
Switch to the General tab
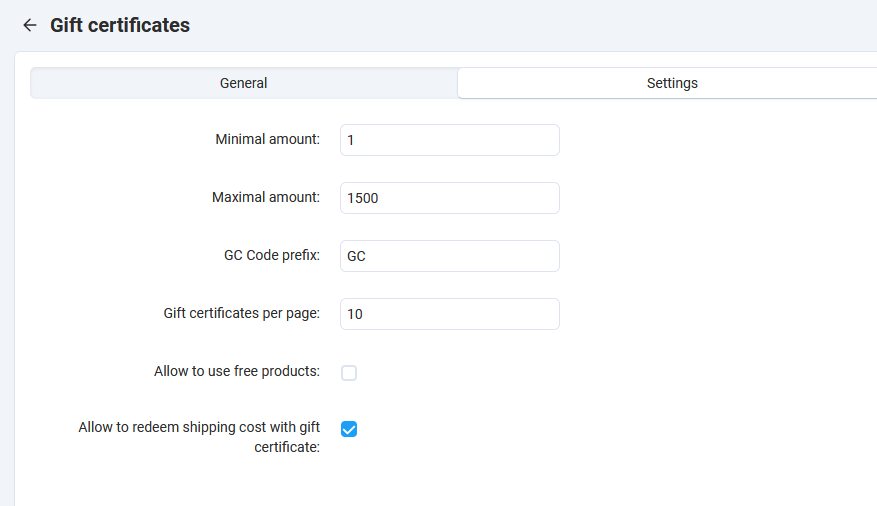(244, 83)
